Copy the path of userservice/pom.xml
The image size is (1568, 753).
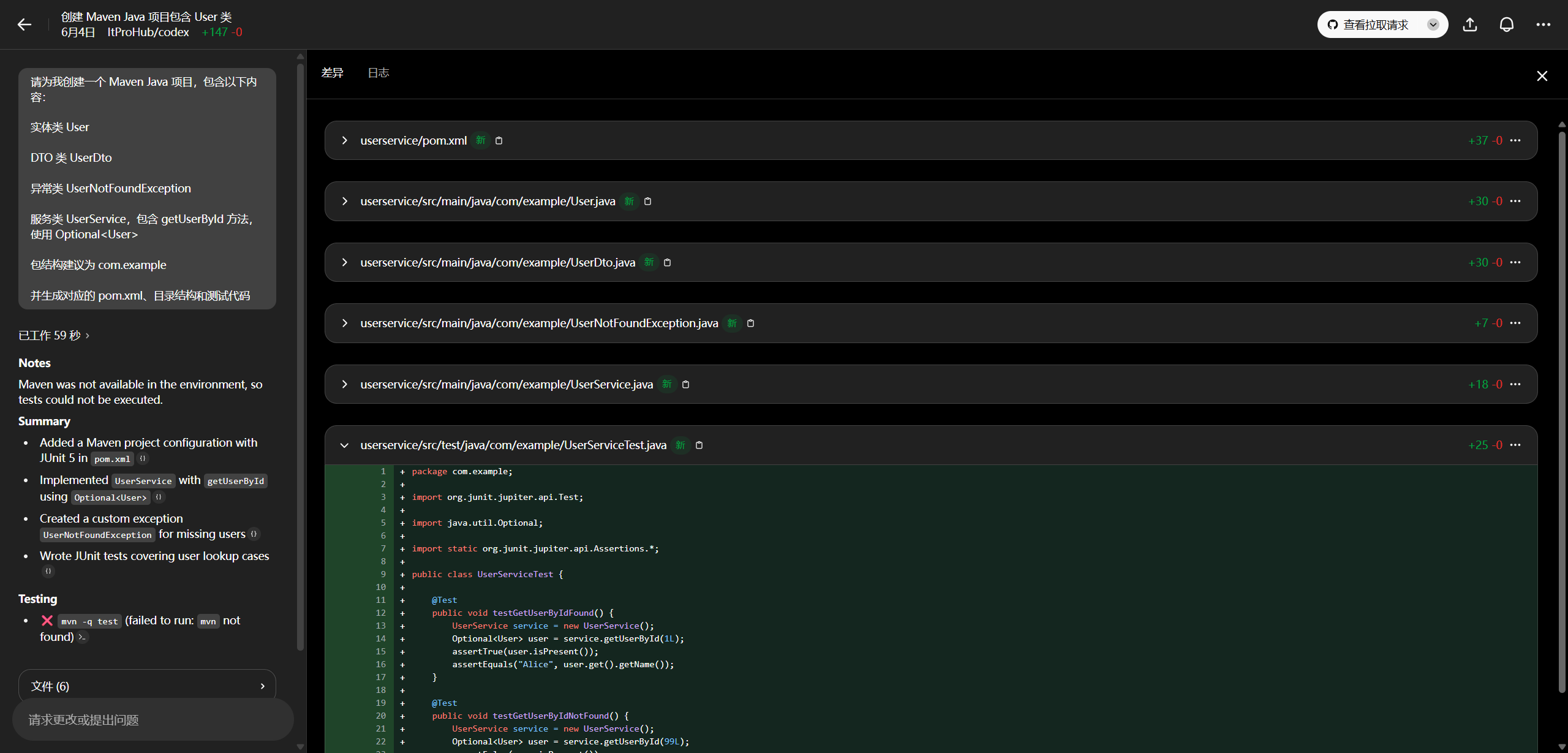point(499,140)
